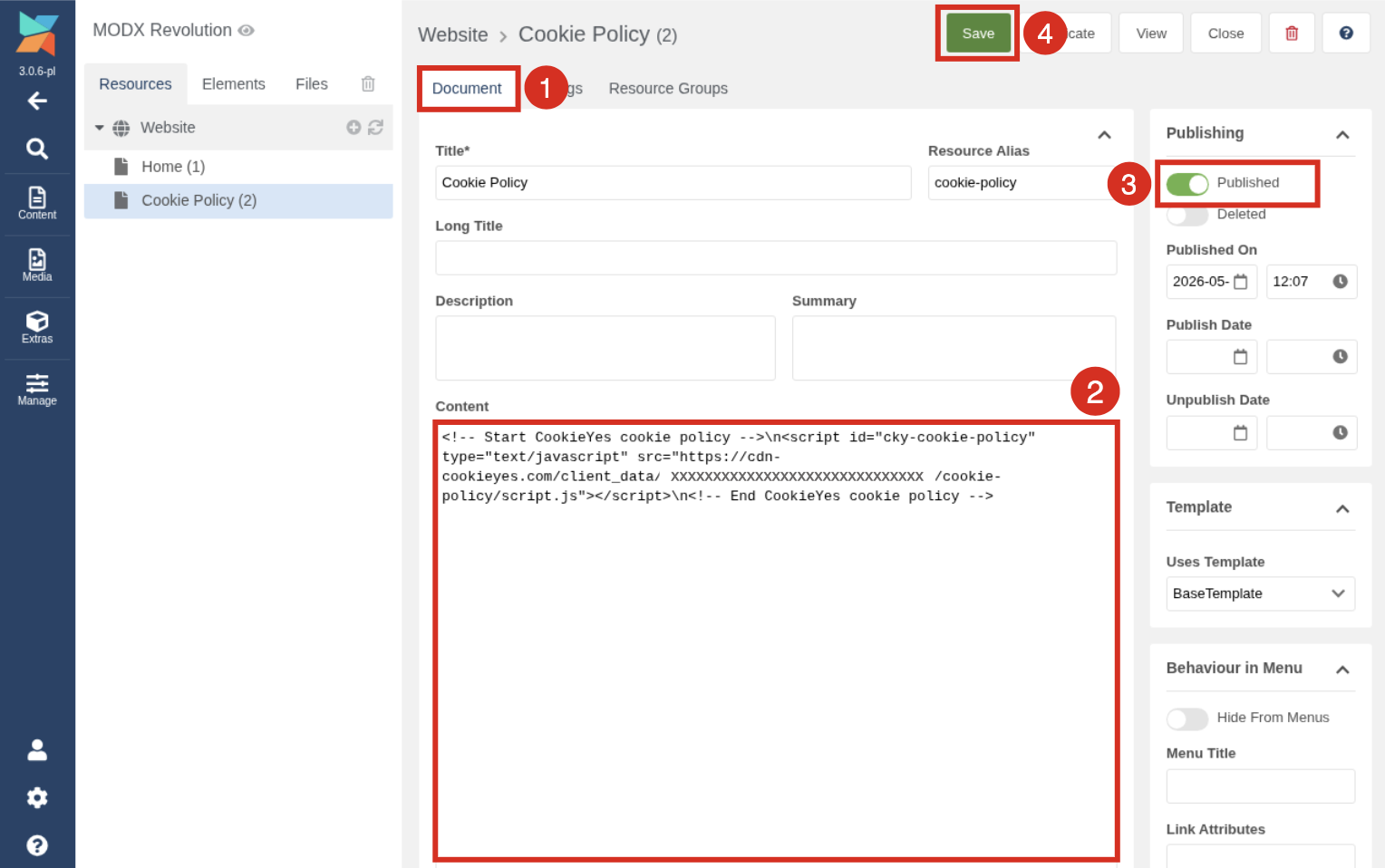Click the plus icon to add resource in Website
This screenshot has width=1385, height=868.
tap(354, 128)
